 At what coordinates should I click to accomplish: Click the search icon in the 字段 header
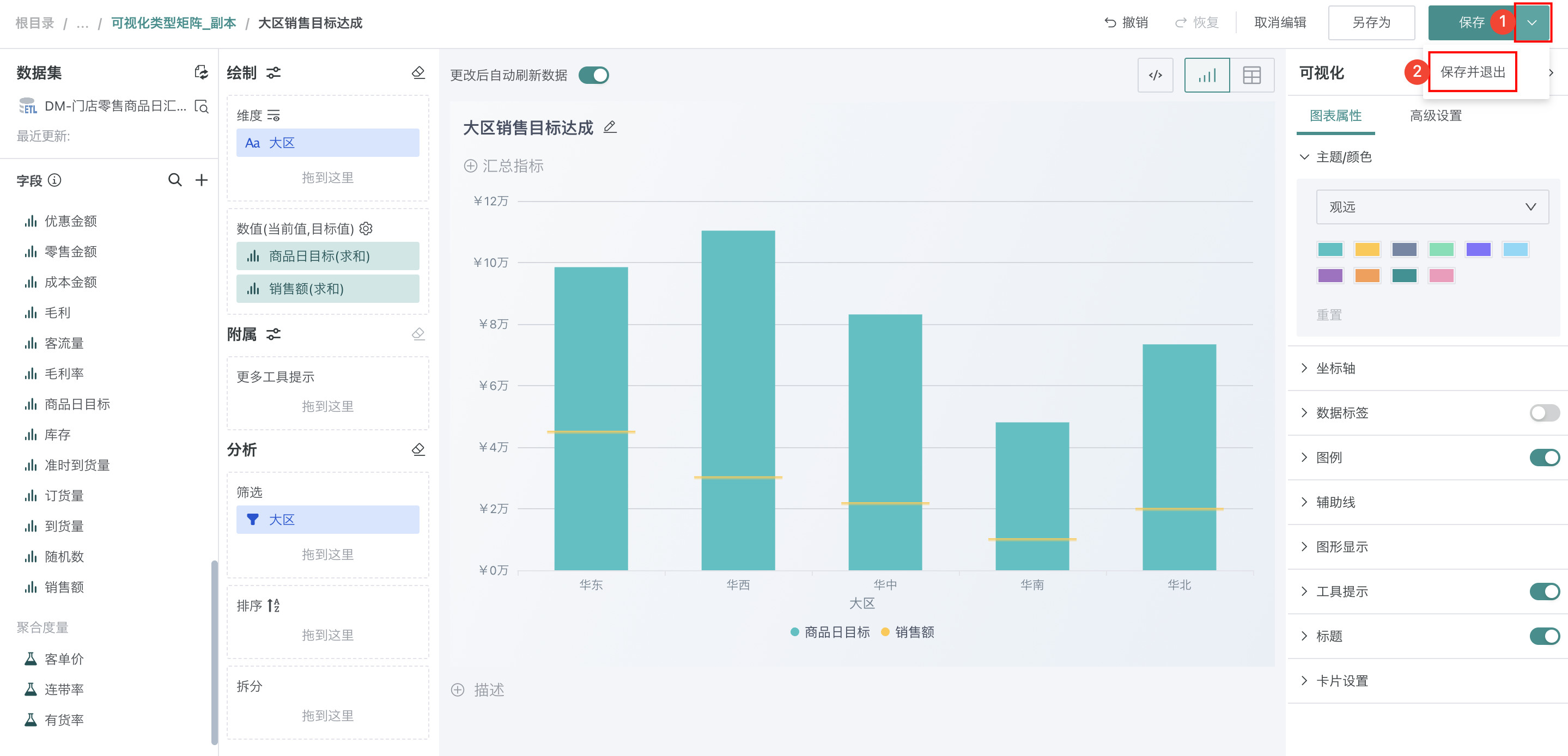coord(175,180)
